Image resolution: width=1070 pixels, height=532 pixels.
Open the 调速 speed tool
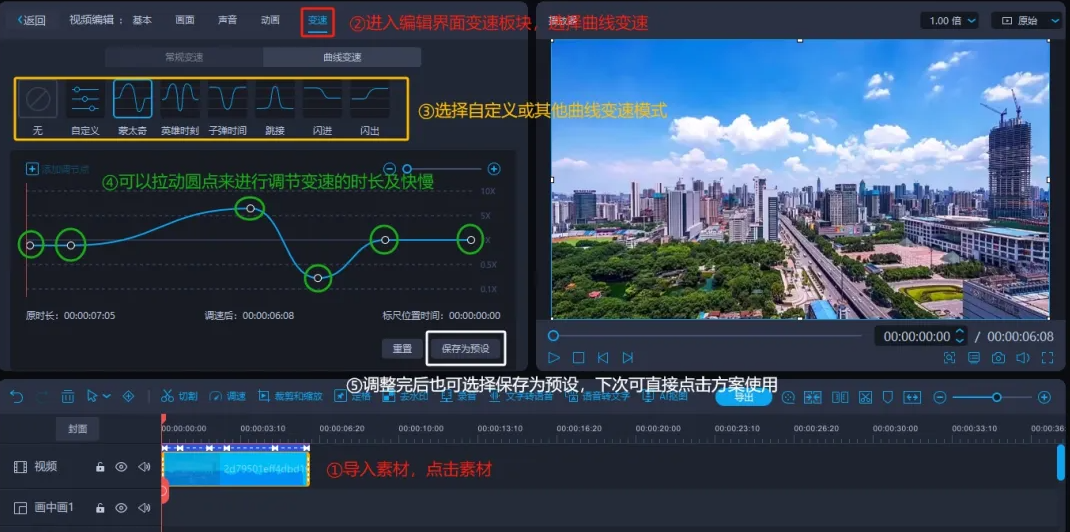228,396
